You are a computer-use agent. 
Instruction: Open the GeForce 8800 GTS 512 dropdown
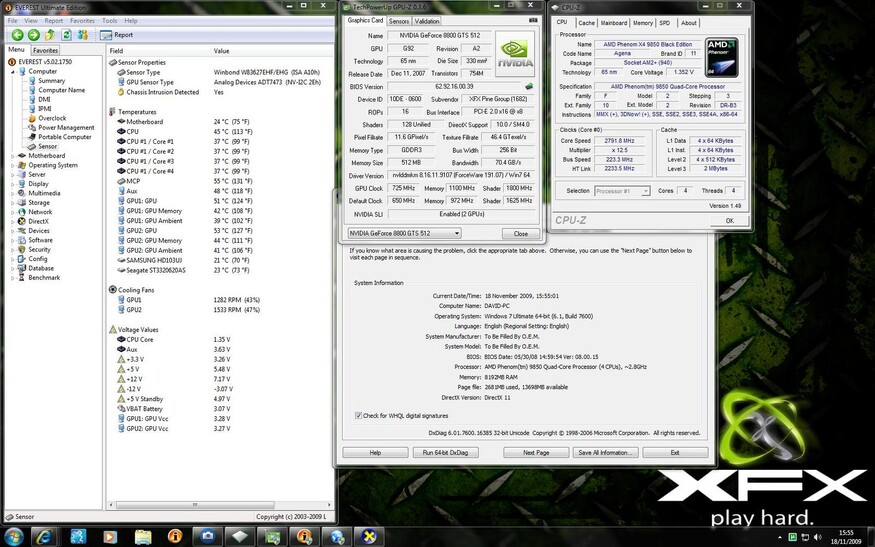(404, 233)
